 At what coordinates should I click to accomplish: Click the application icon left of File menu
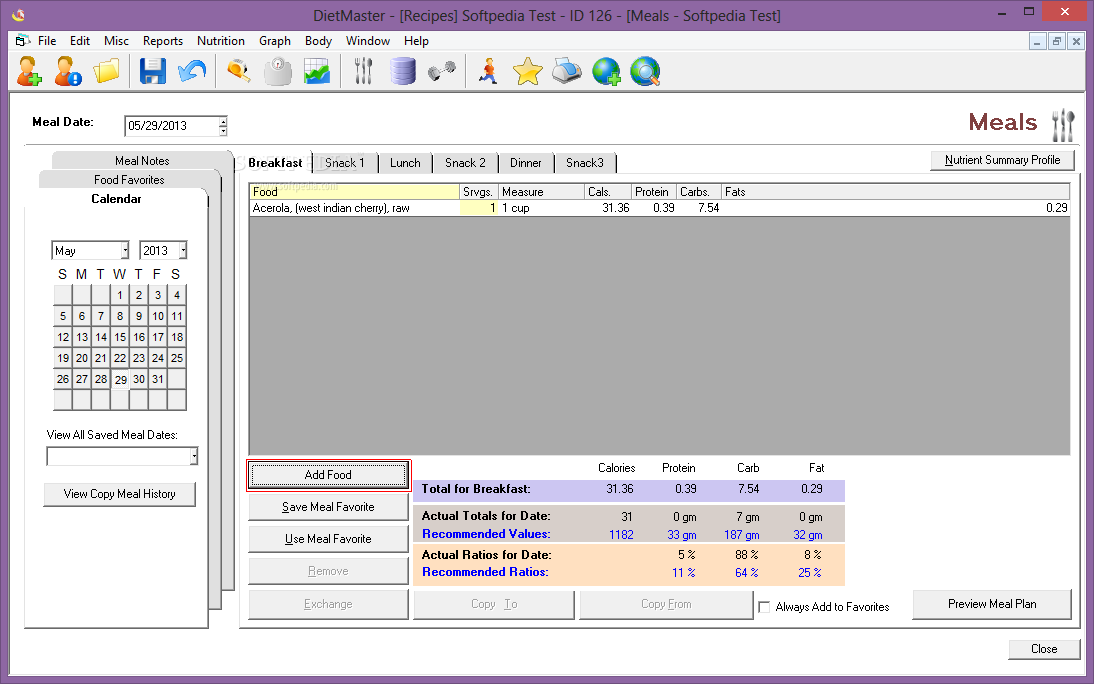(x=23, y=40)
